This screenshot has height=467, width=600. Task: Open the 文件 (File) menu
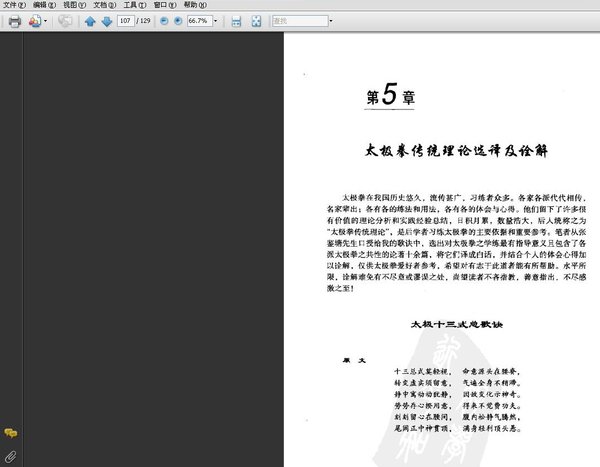(x=14, y=5)
